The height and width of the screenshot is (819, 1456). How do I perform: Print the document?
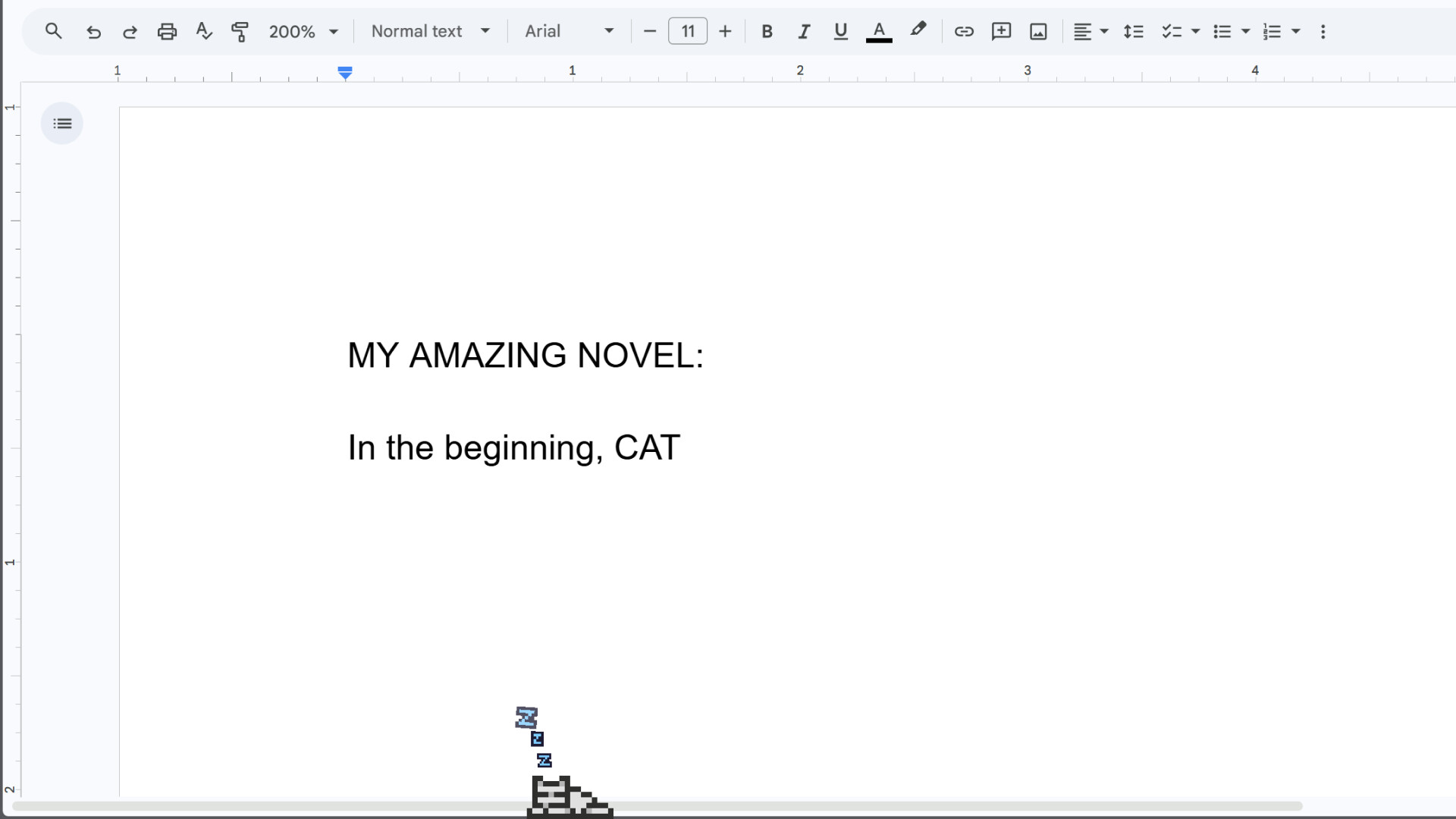click(167, 31)
